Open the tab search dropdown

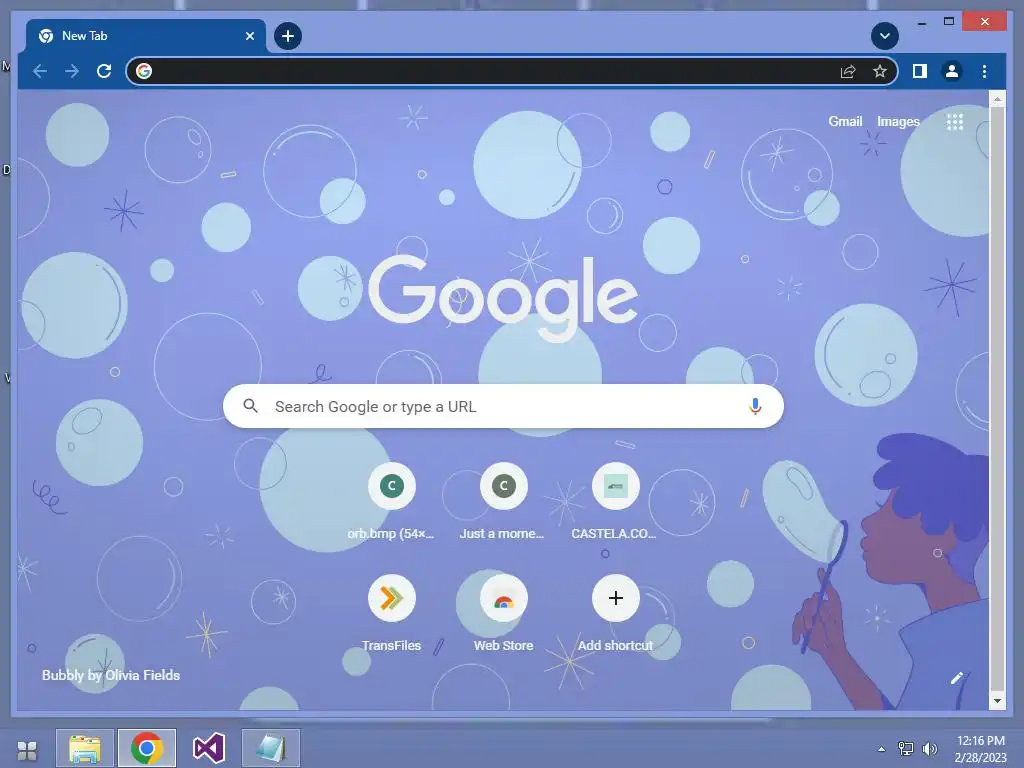[885, 36]
